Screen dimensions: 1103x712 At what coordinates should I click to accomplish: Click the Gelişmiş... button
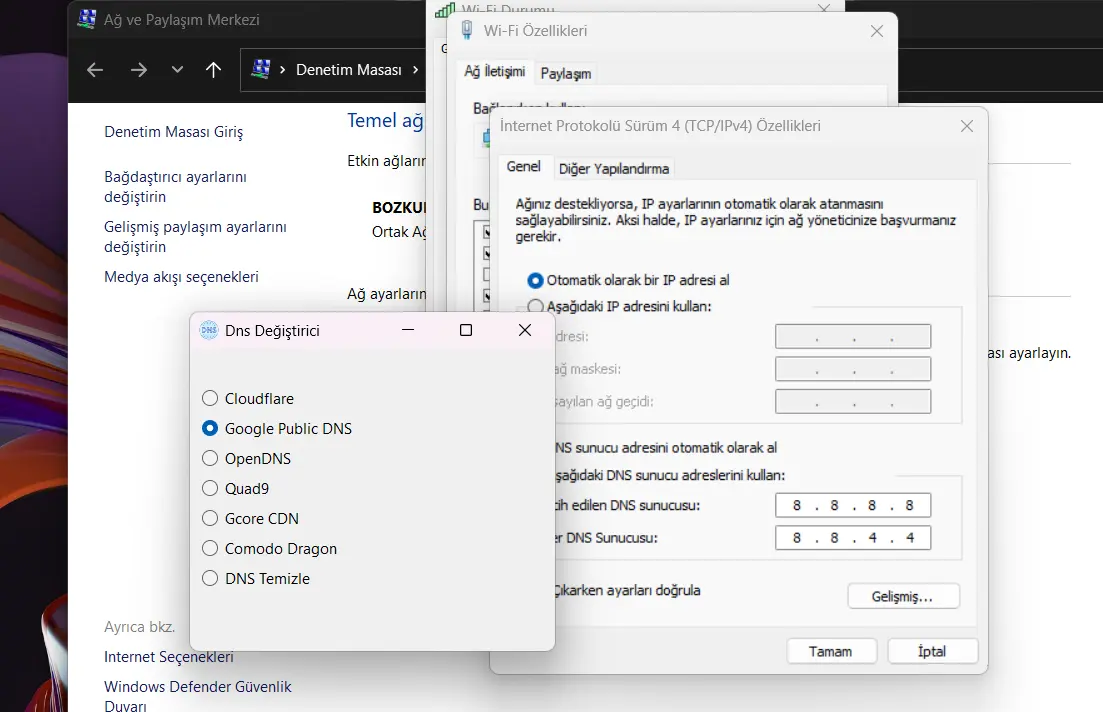coord(903,597)
